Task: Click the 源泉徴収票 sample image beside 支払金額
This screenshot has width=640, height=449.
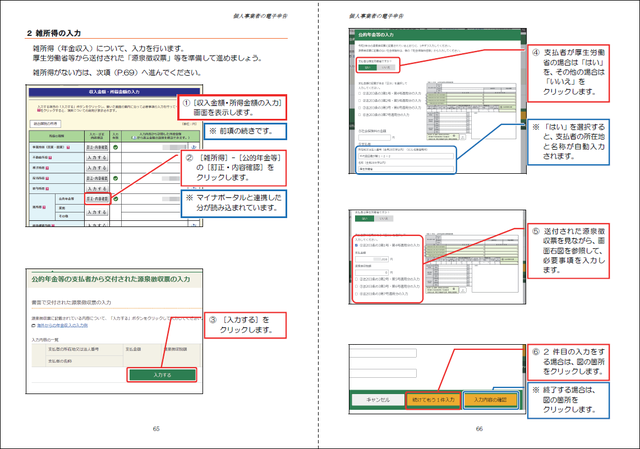Action: pyautogui.click(x=470, y=264)
